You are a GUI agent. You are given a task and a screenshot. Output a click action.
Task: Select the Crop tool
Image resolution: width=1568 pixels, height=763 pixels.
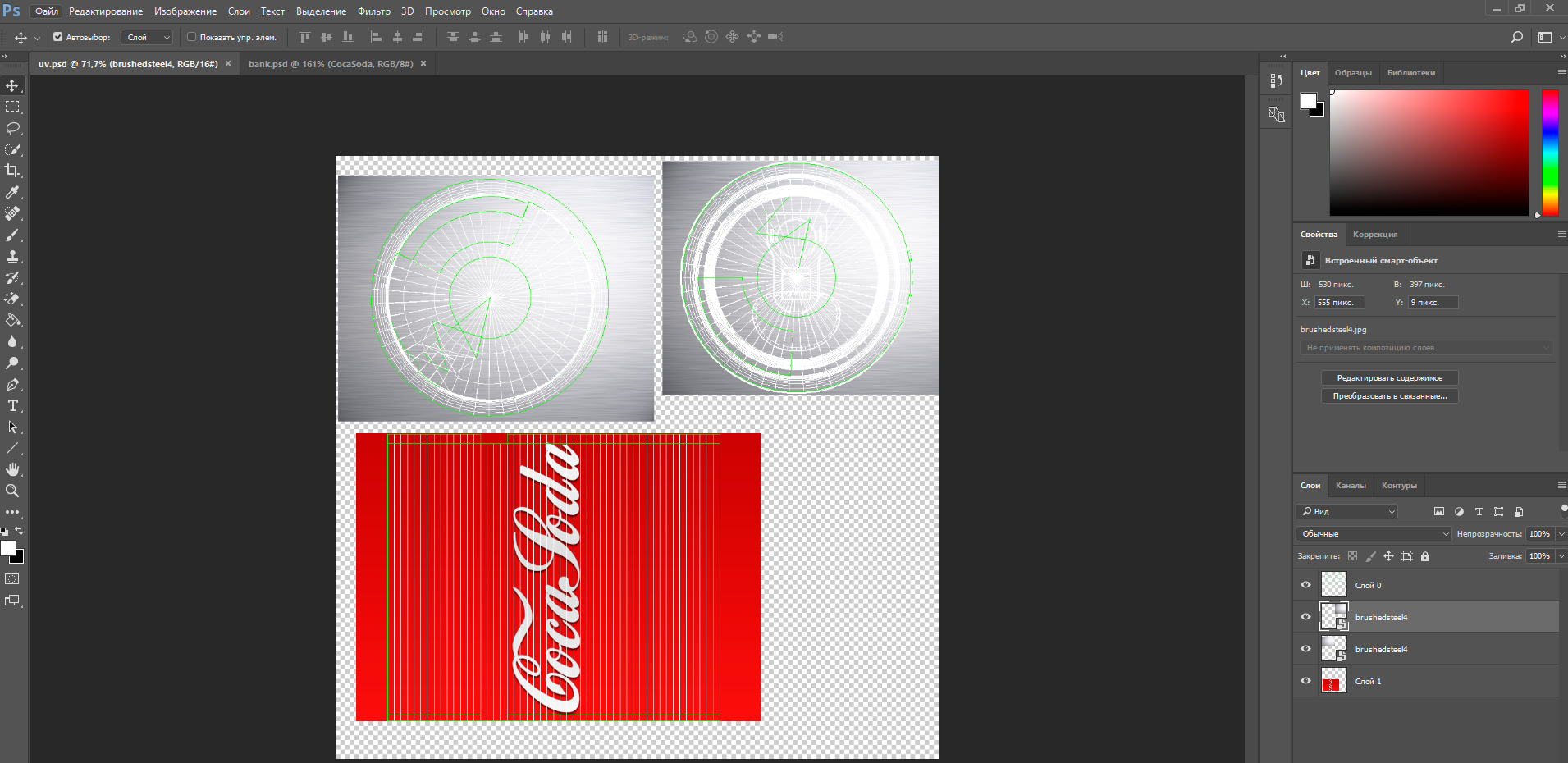[x=13, y=171]
